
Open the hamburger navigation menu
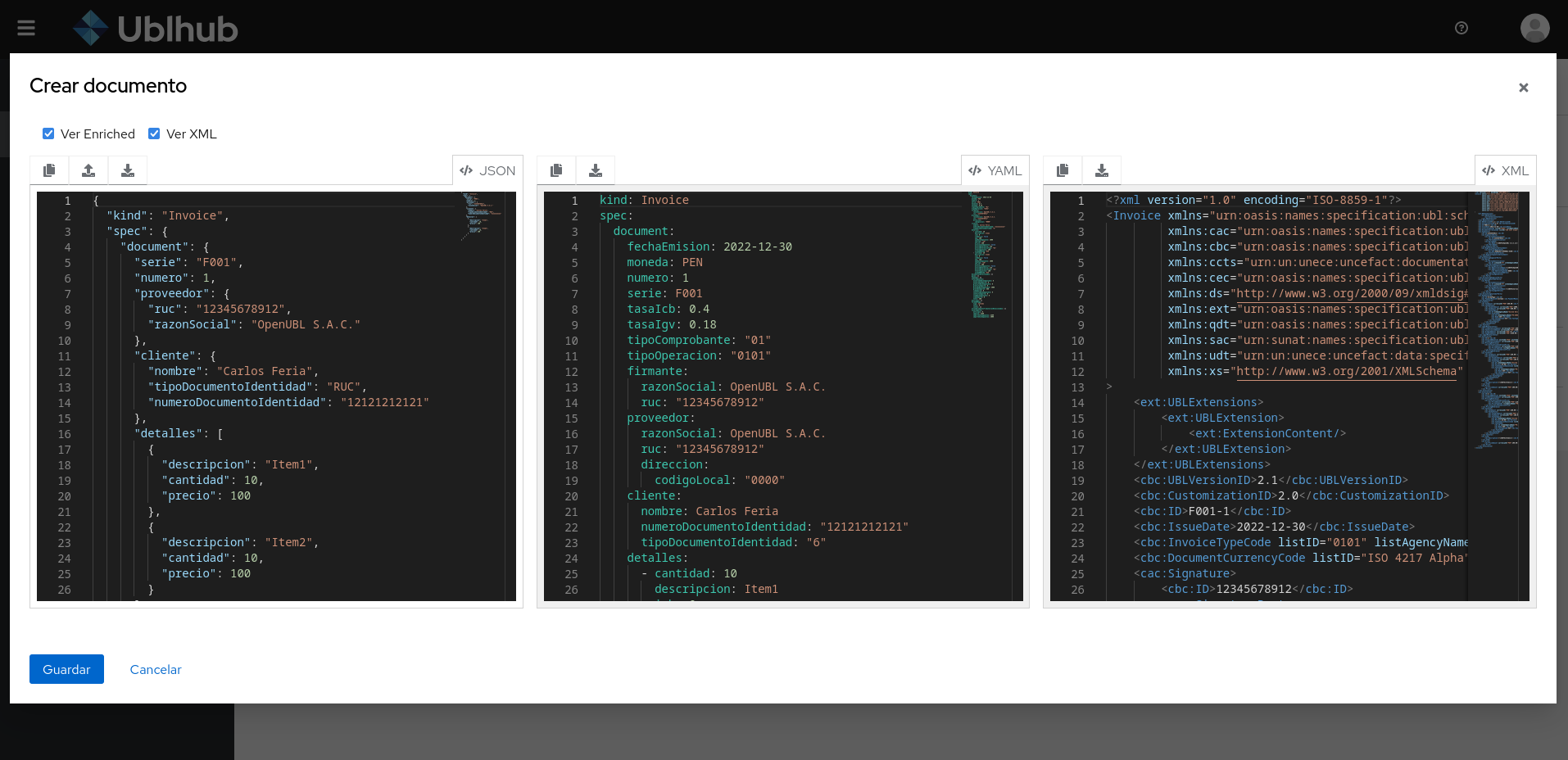26,29
